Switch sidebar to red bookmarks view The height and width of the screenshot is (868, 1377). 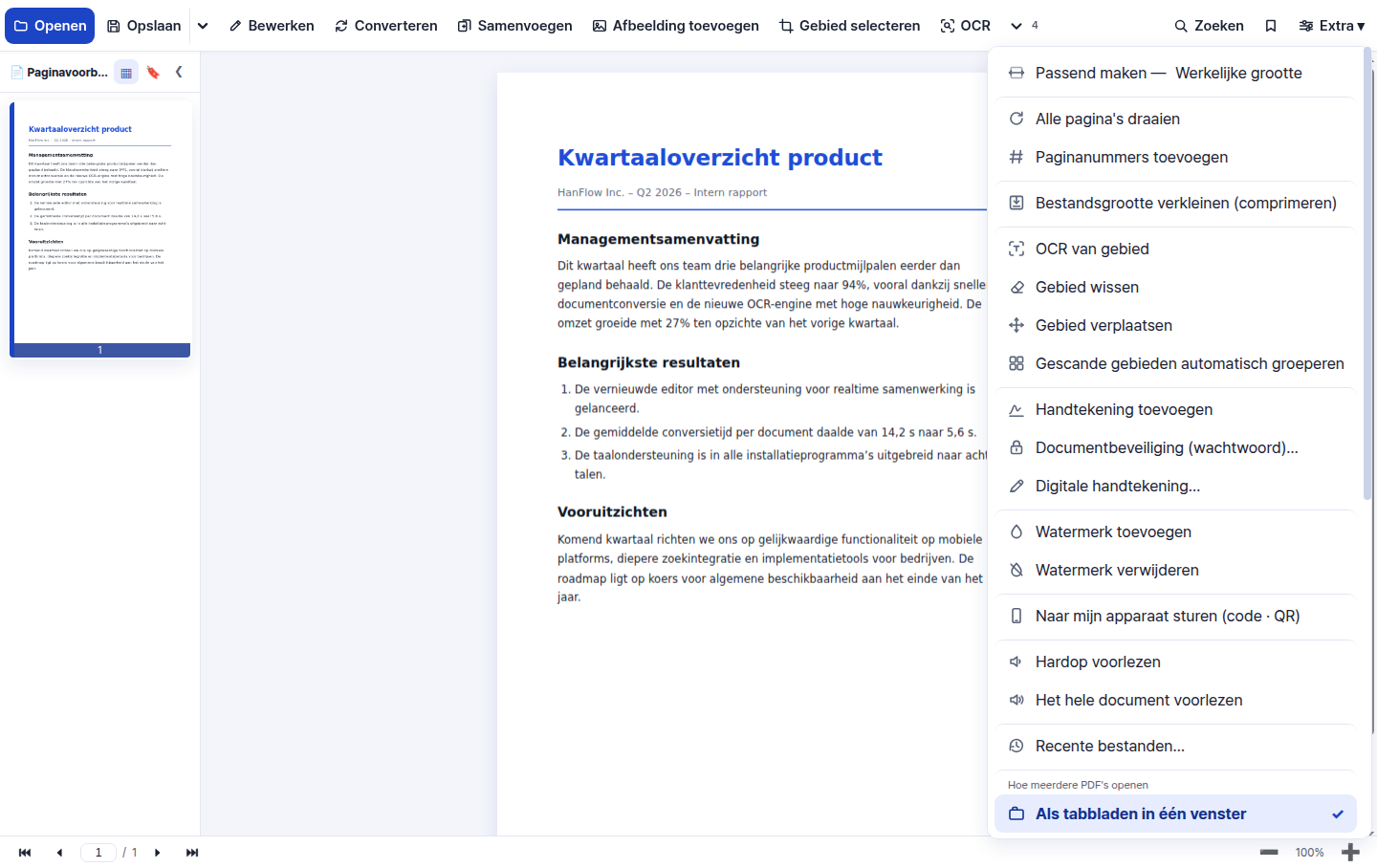click(153, 73)
